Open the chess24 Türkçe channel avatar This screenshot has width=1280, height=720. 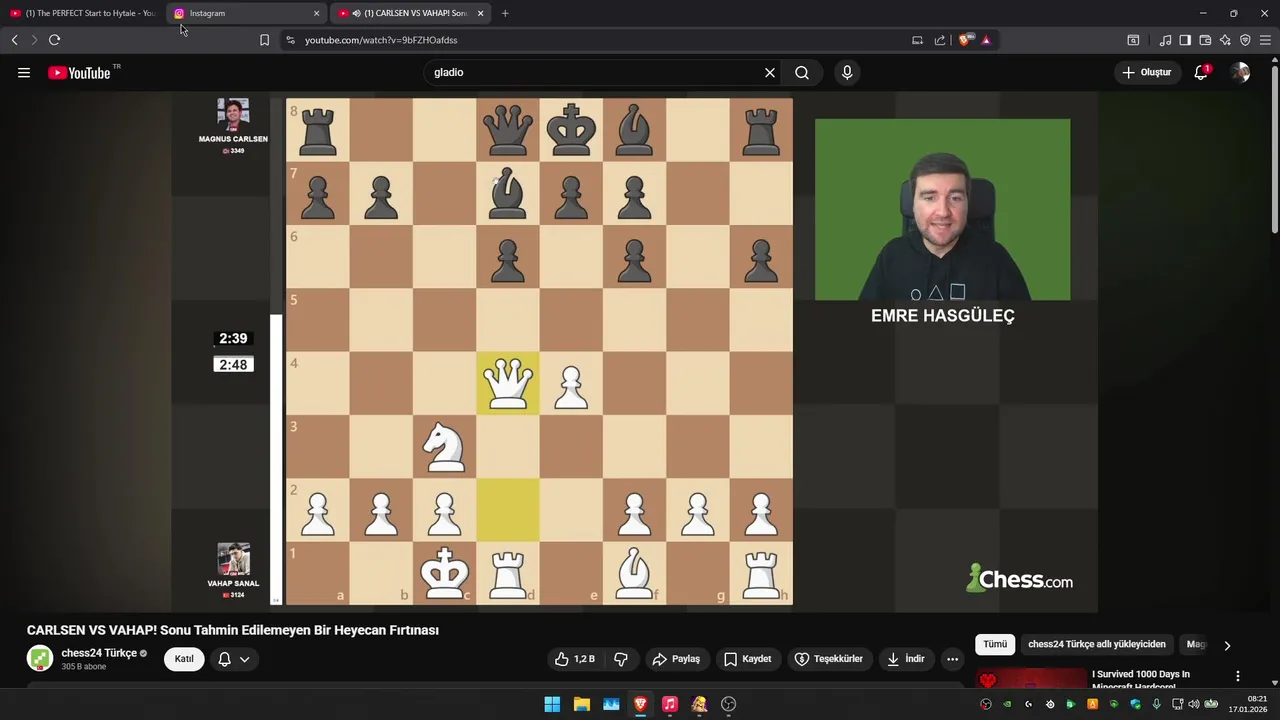tap(40, 659)
